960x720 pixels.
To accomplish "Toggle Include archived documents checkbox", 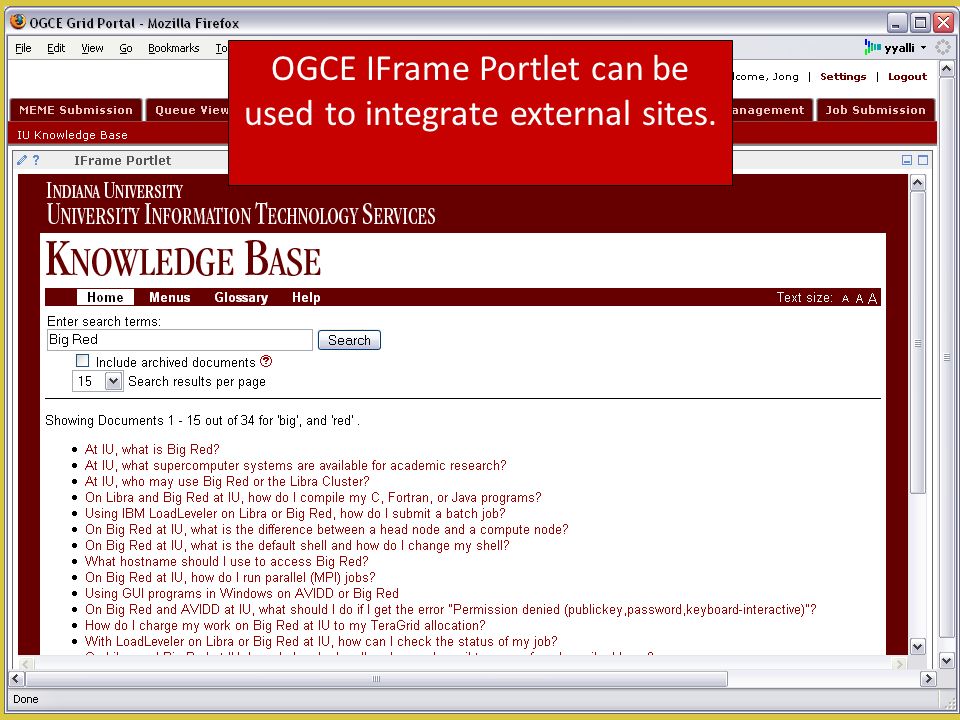I will coord(82,361).
